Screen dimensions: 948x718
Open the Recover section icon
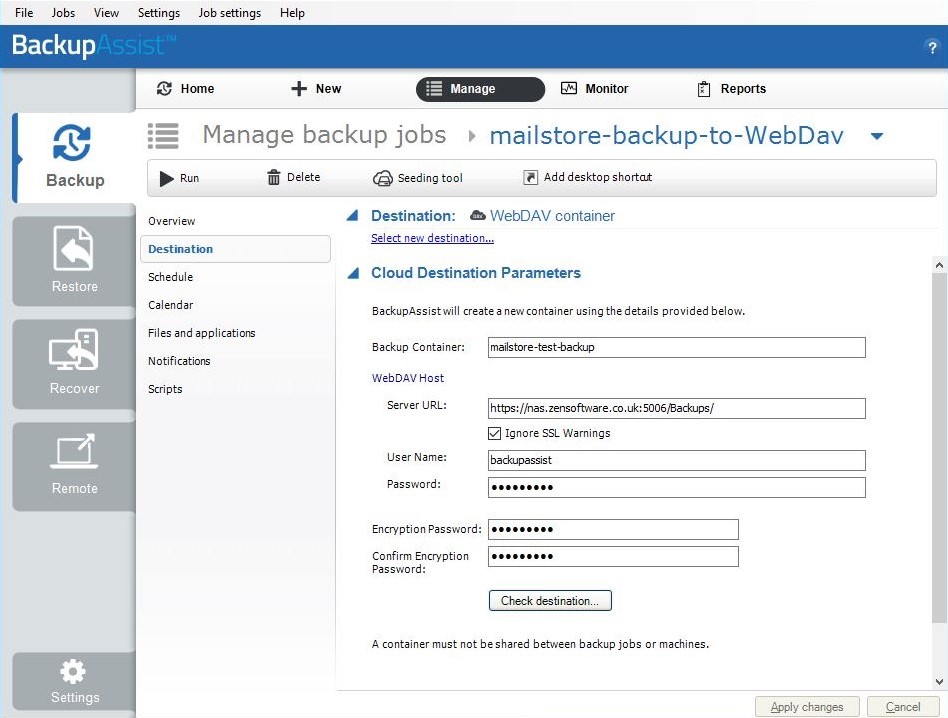[x=74, y=352]
